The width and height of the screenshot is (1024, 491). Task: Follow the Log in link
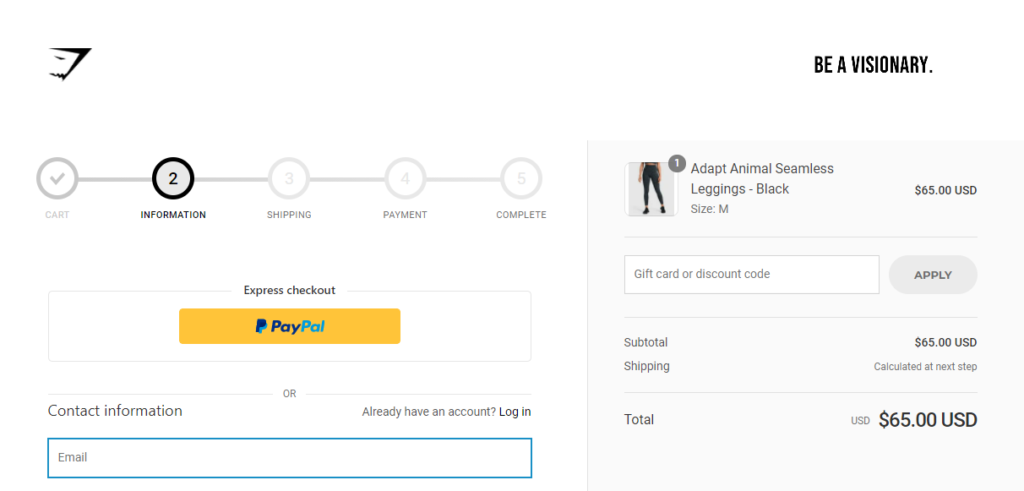tap(515, 412)
